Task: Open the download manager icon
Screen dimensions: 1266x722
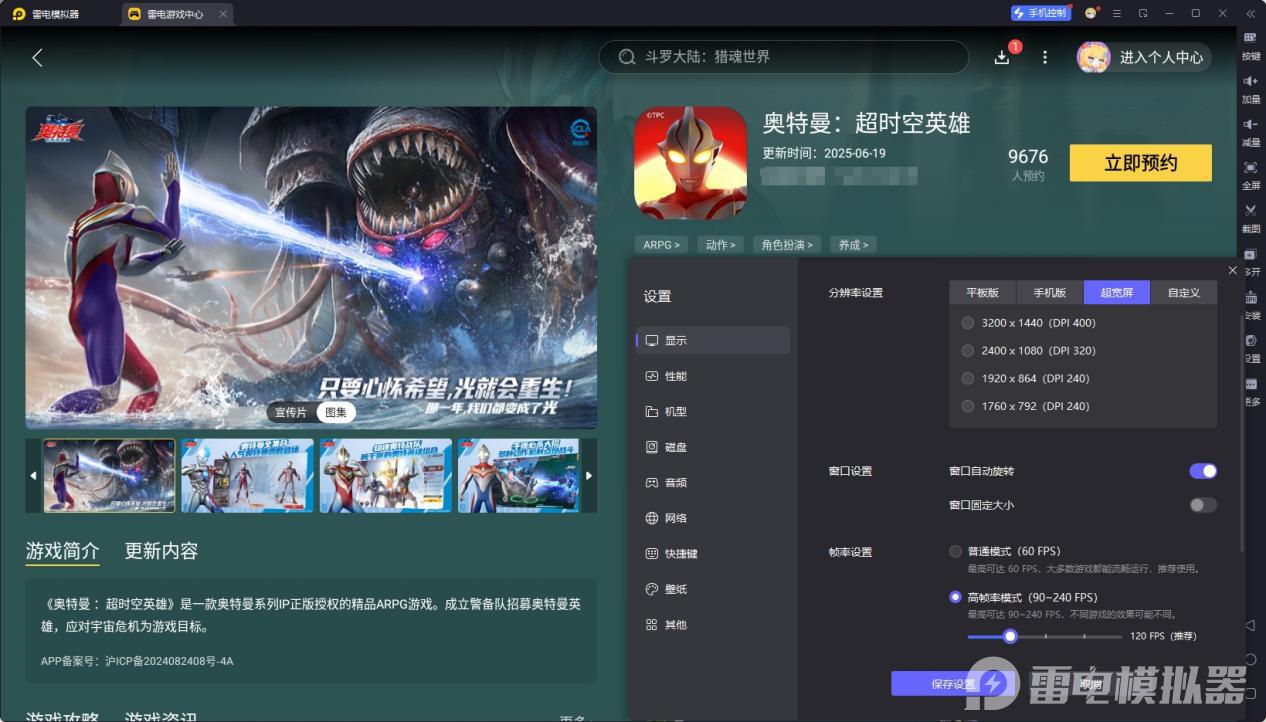Action: 1002,58
